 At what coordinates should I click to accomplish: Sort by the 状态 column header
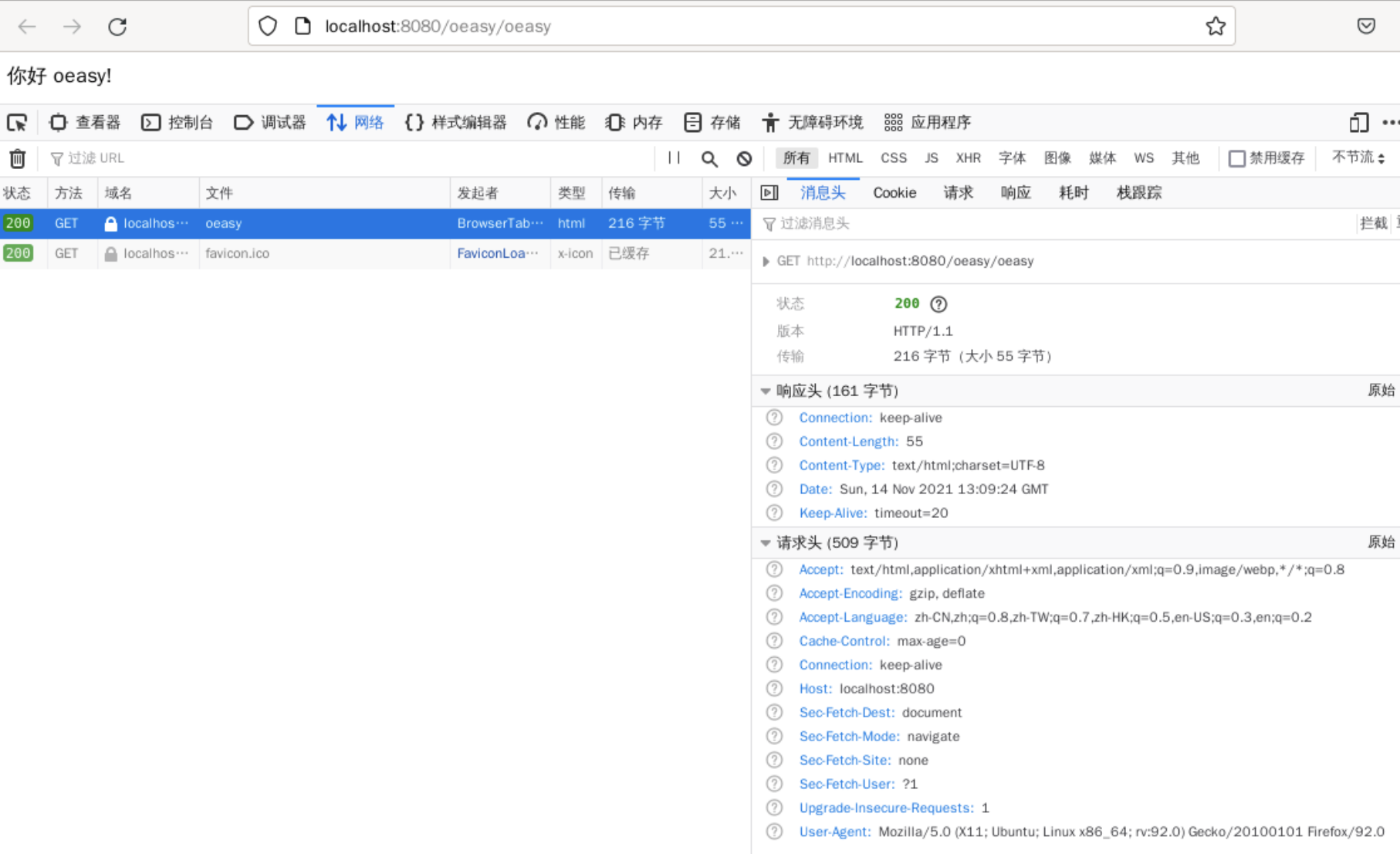pos(23,193)
